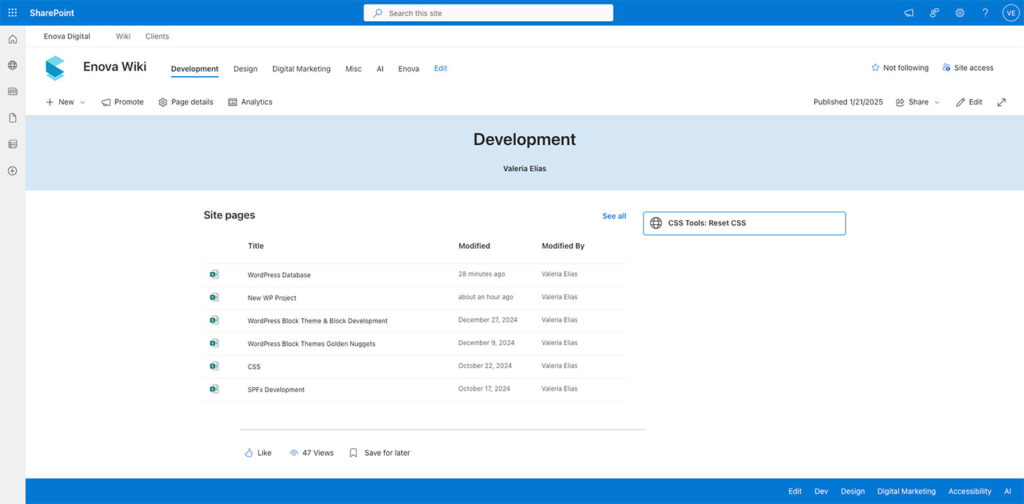Screen dimensions: 1024x504
Task: Select the Development navigation tab
Action: coord(195,69)
